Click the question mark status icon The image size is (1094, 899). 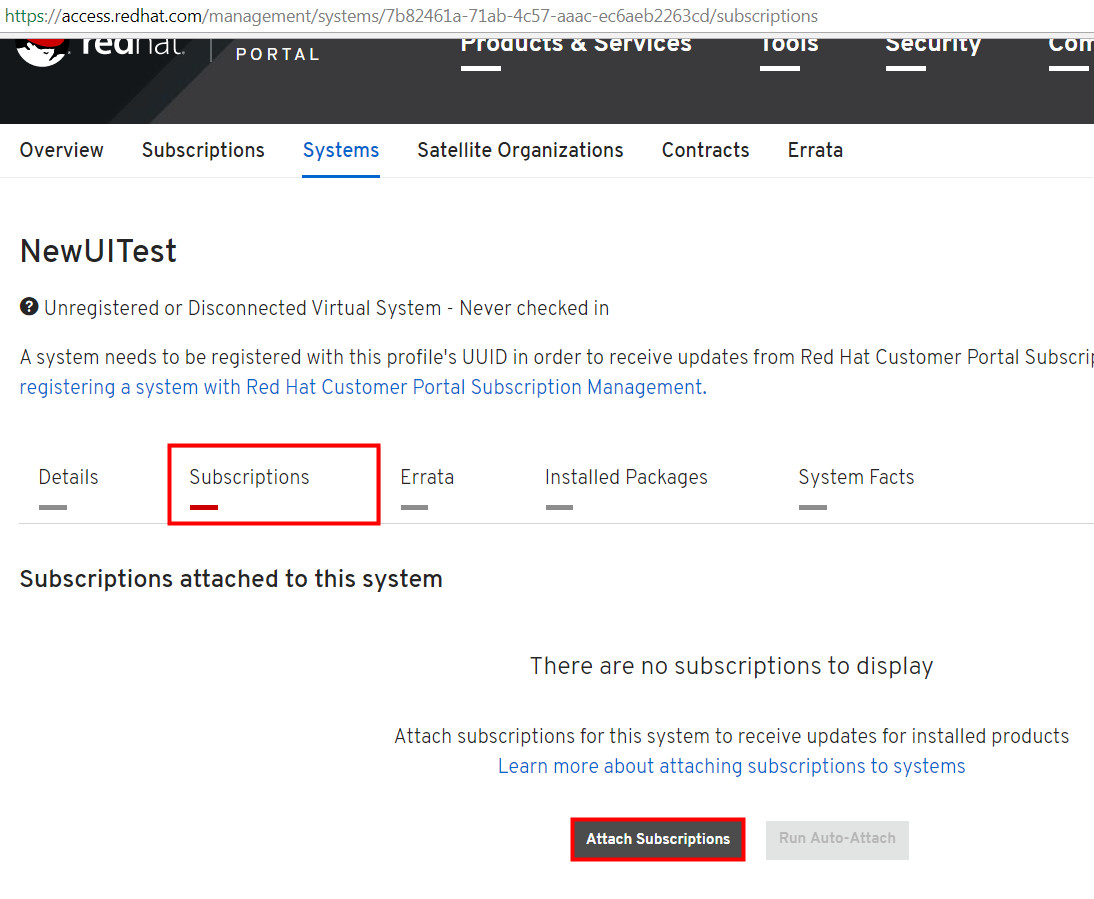[x=29, y=308]
